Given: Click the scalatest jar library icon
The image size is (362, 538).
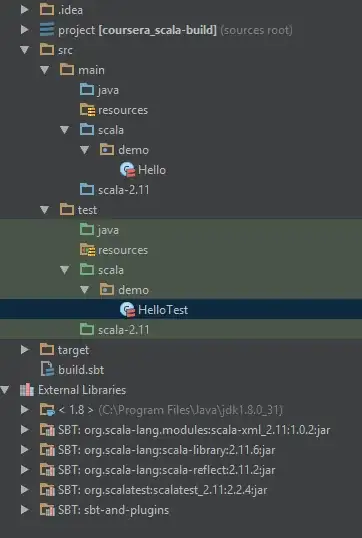Looking at the screenshot, I should pos(47,490).
